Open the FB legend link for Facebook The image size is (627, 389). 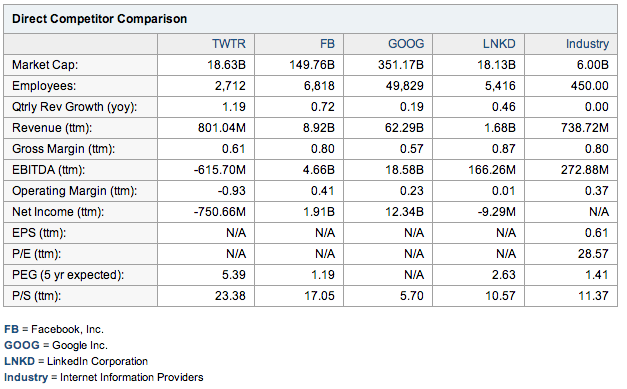click(11, 329)
